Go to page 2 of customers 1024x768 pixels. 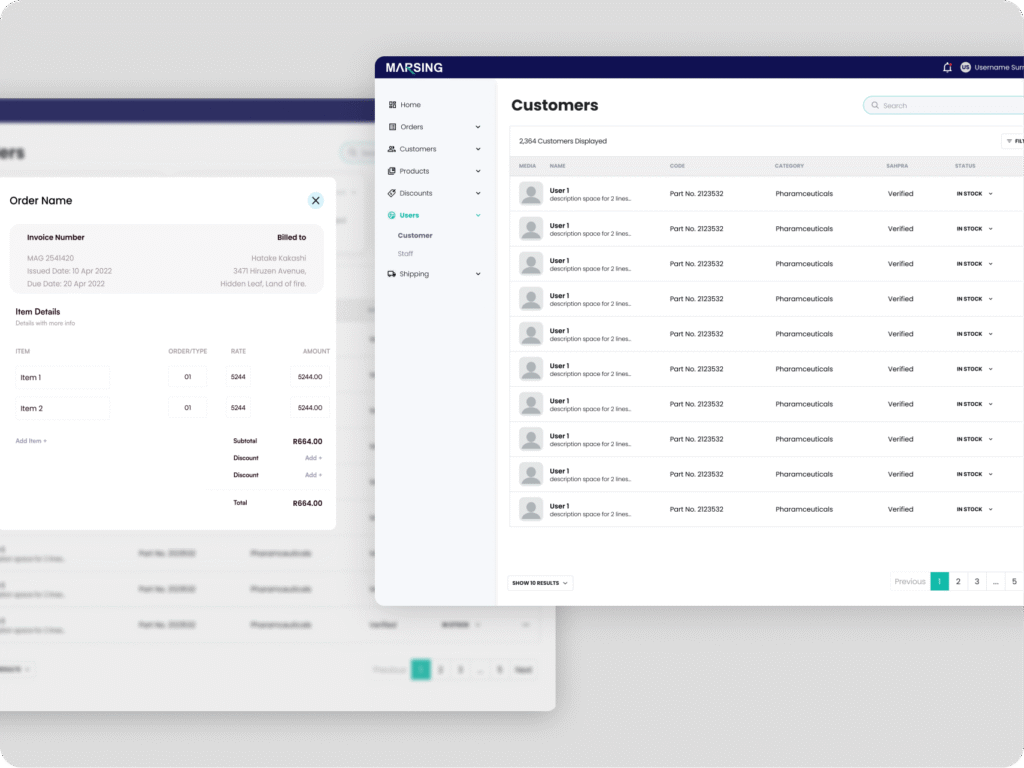(x=958, y=581)
